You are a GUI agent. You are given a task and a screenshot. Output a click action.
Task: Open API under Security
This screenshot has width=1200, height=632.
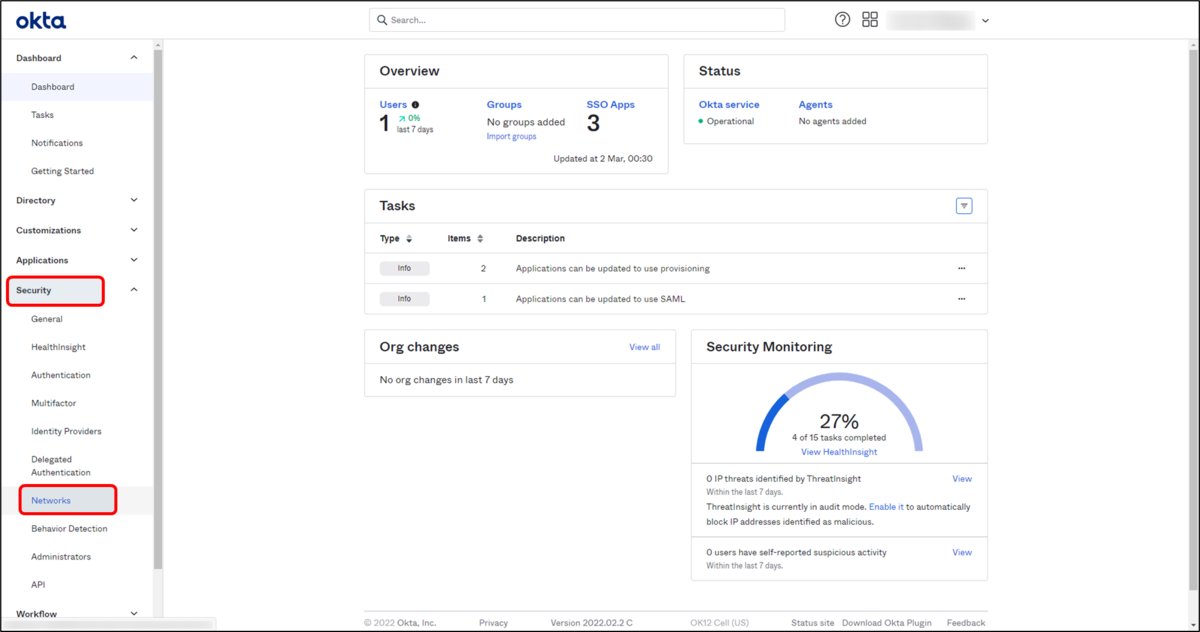point(38,584)
